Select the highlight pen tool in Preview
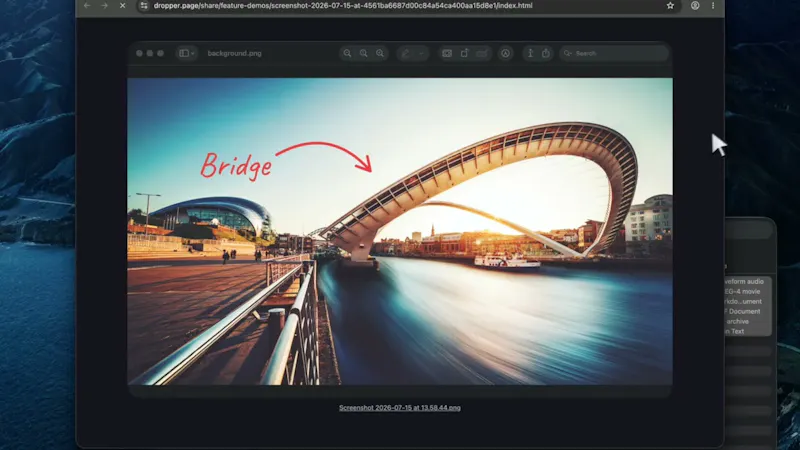The width and height of the screenshot is (800, 450). [x=406, y=53]
